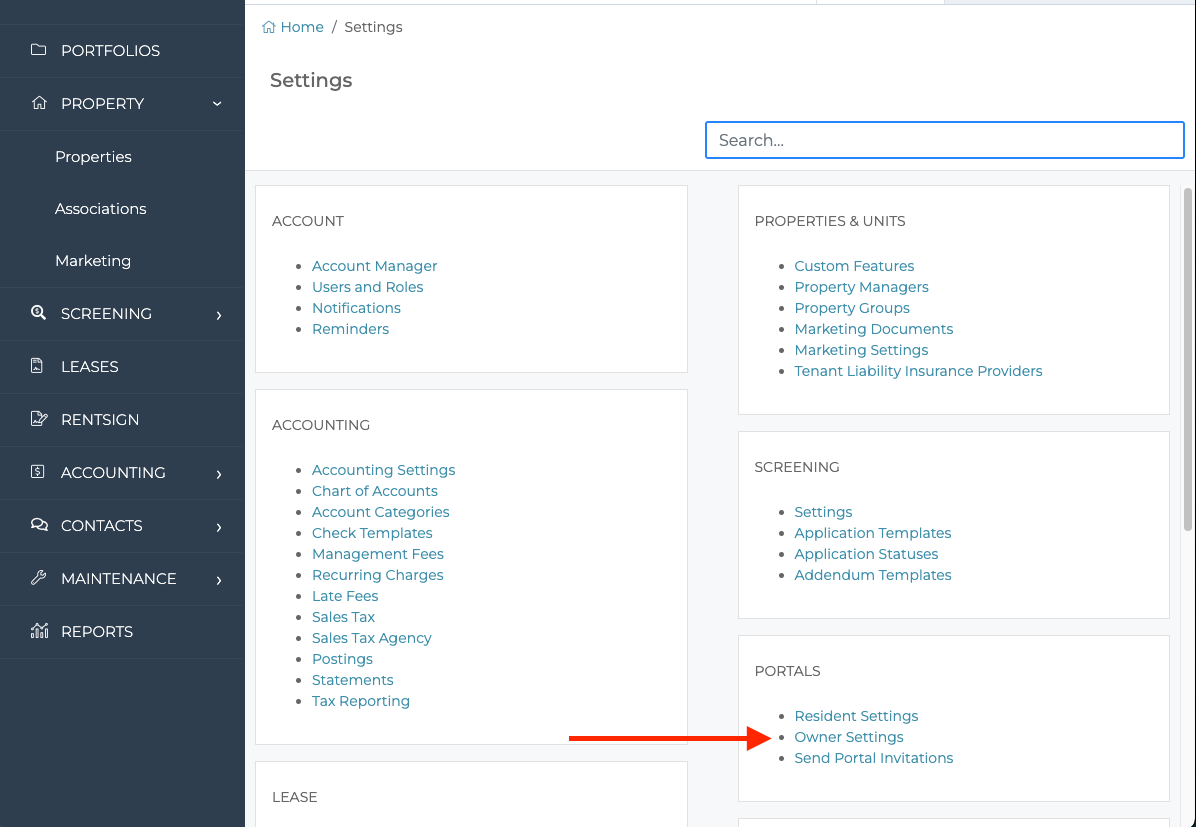The width and height of the screenshot is (1196, 827).
Task: Open Recurring Charges link
Action: point(378,575)
